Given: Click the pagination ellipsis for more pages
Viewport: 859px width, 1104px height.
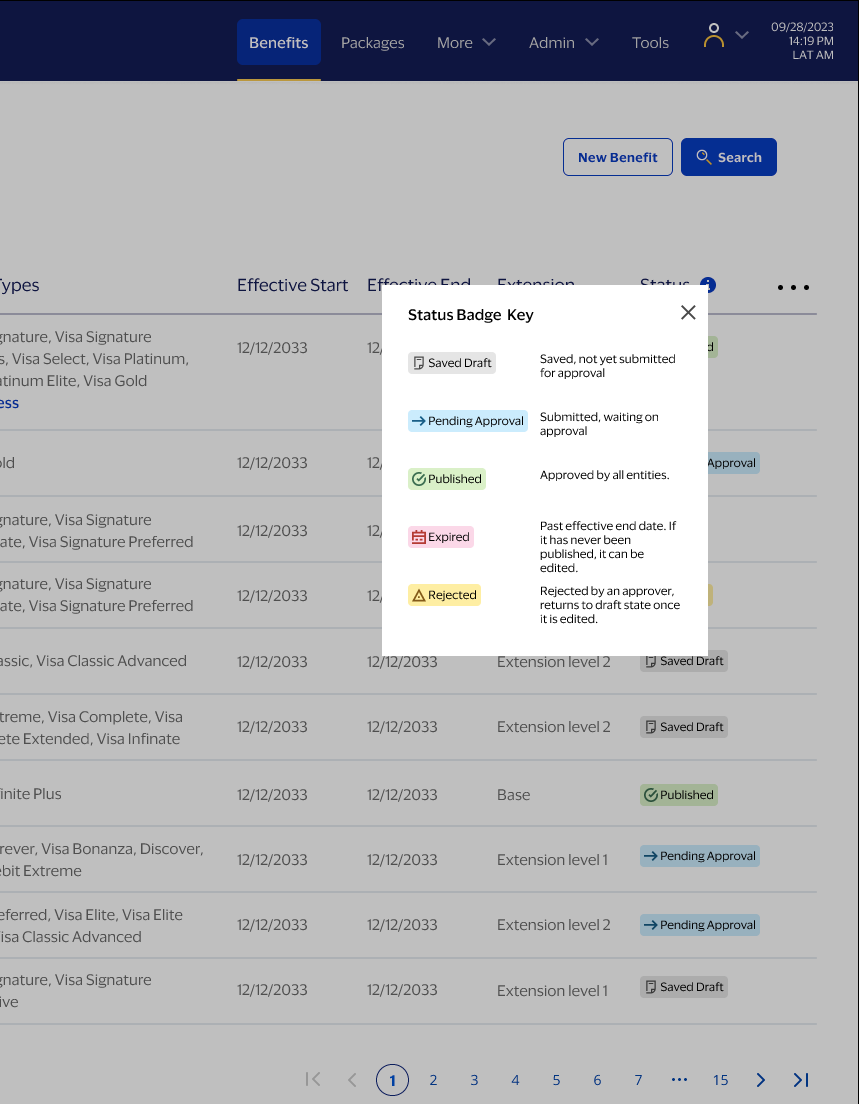Looking at the screenshot, I should coord(680,1080).
